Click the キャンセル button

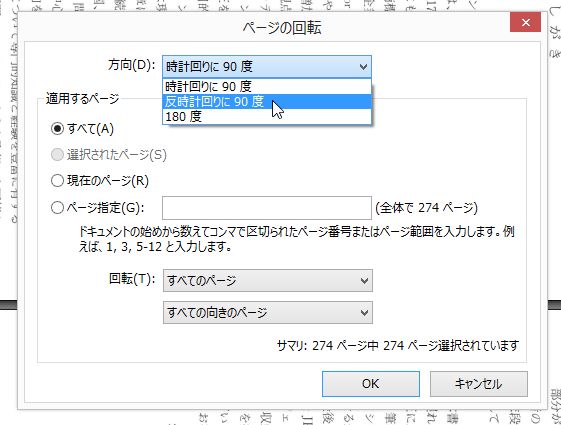[479, 384]
